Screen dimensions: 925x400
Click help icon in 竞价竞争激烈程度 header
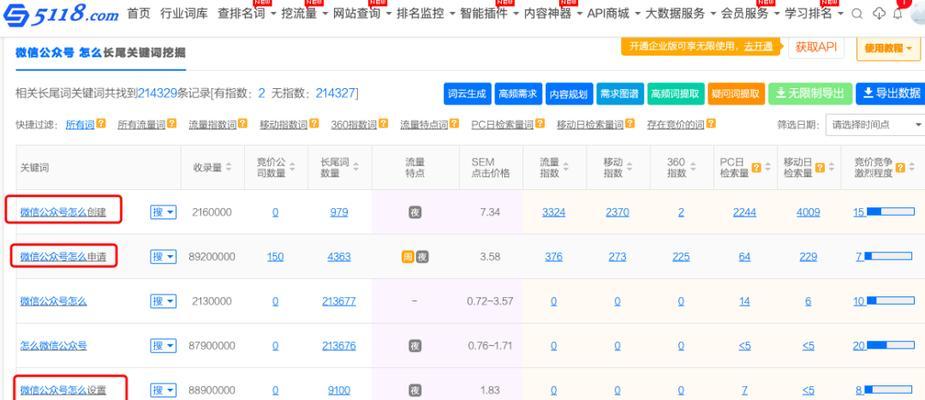pyautogui.click(x=900, y=168)
